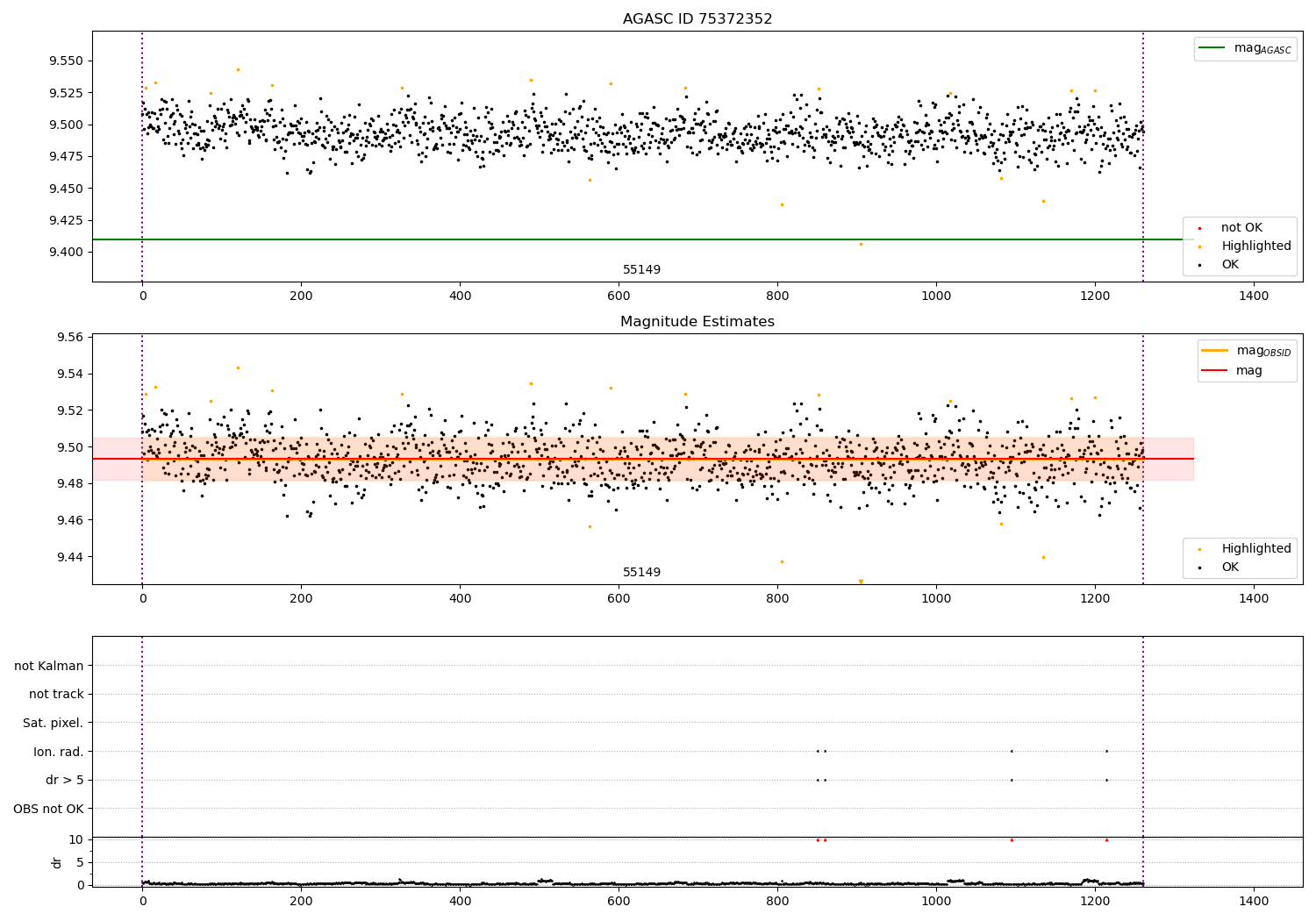Click the black 'OK' marker in top legend
Screen dimensions: 1316x921
point(1199,265)
